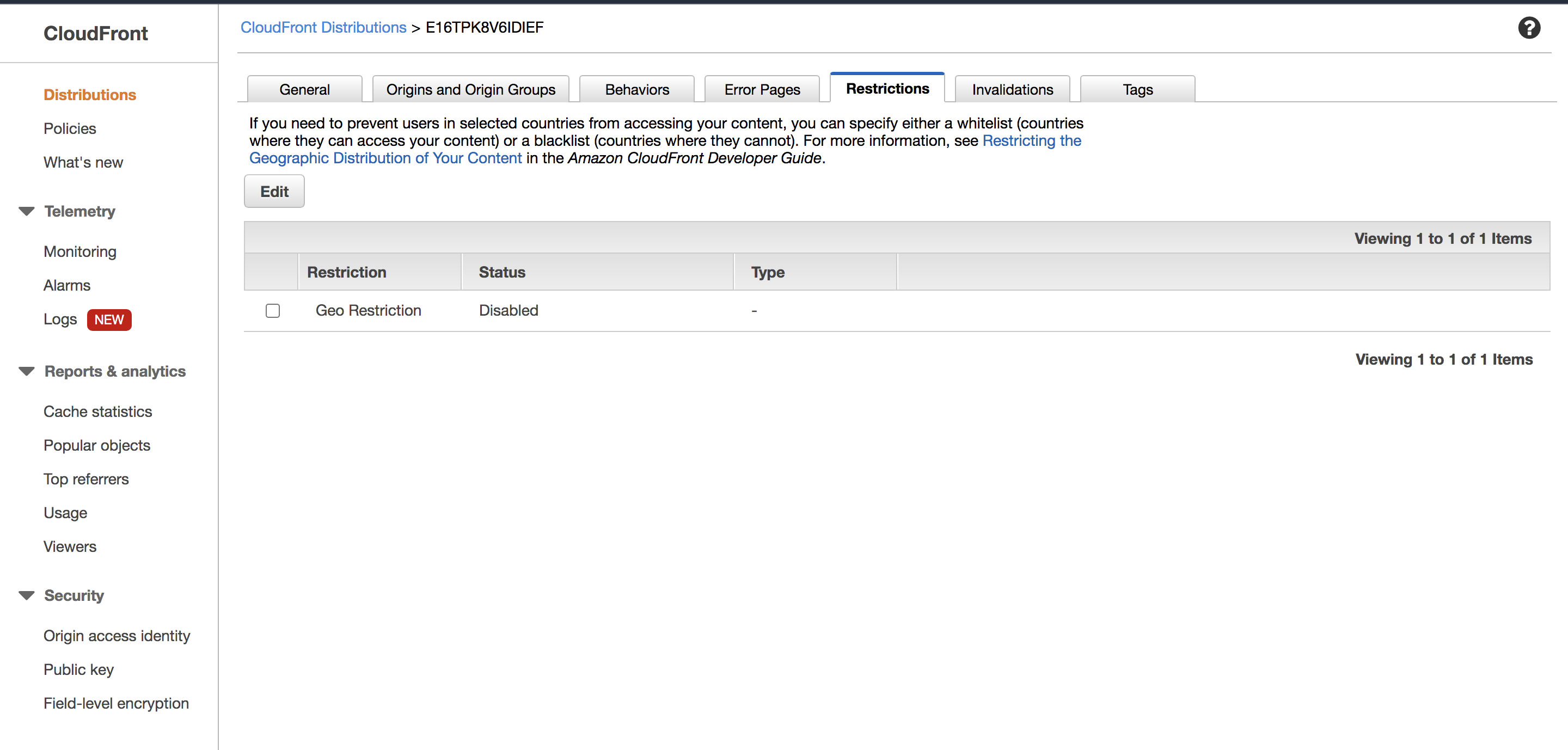Open Distributions in the sidebar
1568x750 pixels.
[89, 95]
